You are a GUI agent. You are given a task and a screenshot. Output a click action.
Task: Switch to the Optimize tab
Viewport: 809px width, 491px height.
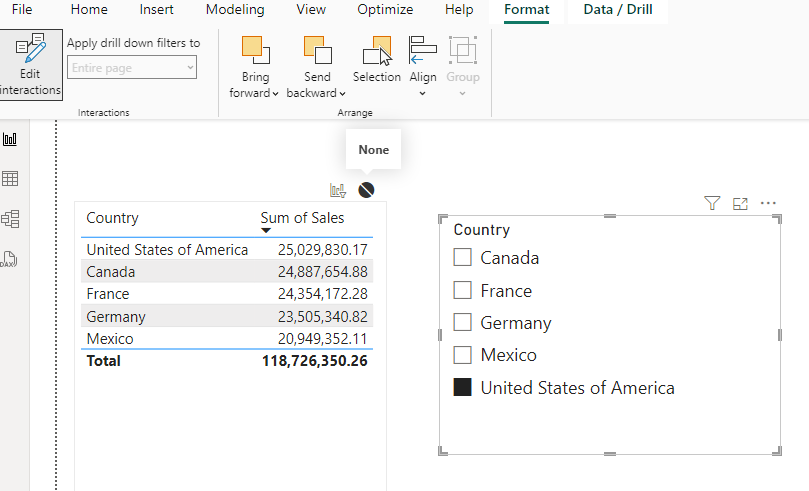pos(385,9)
